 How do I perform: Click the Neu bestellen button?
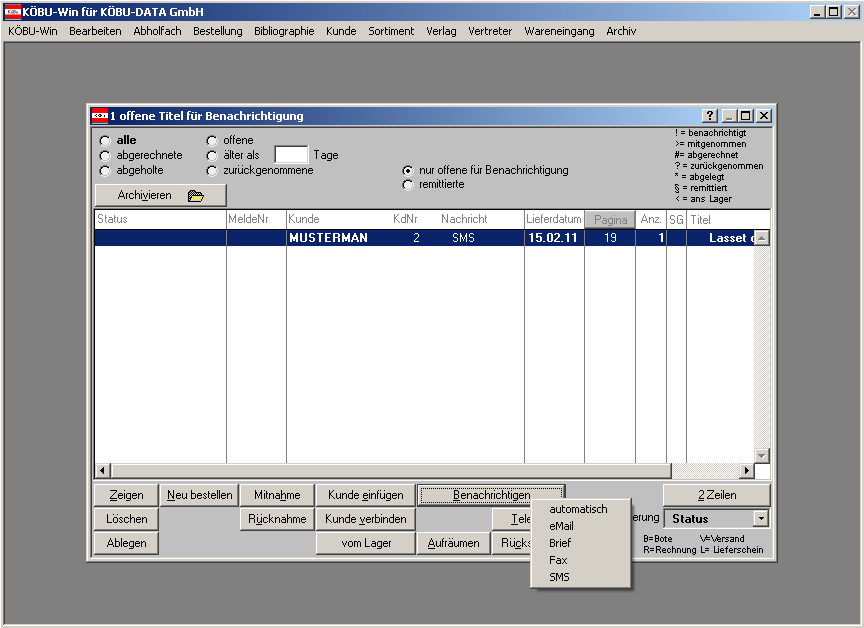point(199,495)
